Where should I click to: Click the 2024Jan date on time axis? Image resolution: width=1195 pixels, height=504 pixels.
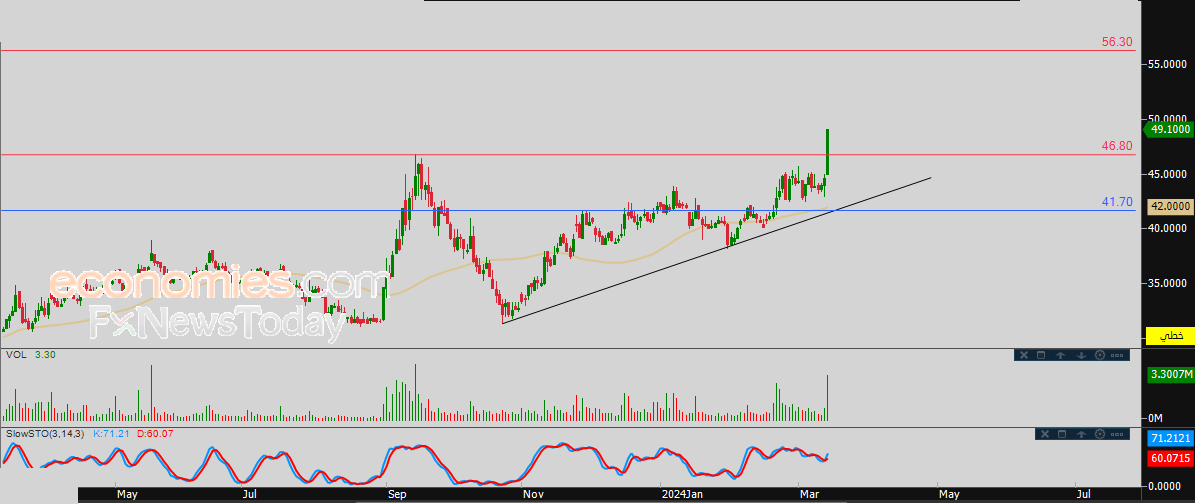[x=681, y=494]
